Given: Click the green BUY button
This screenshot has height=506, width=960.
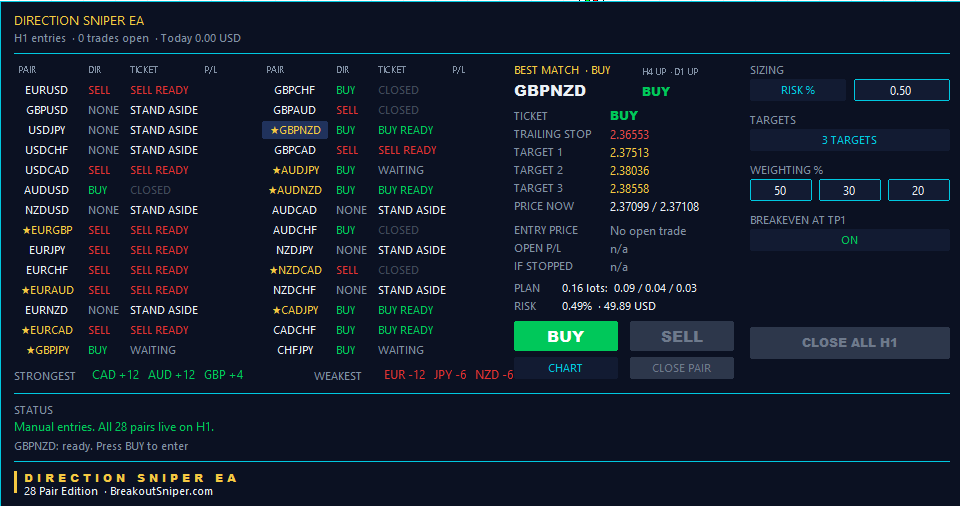Looking at the screenshot, I should pos(566,336).
